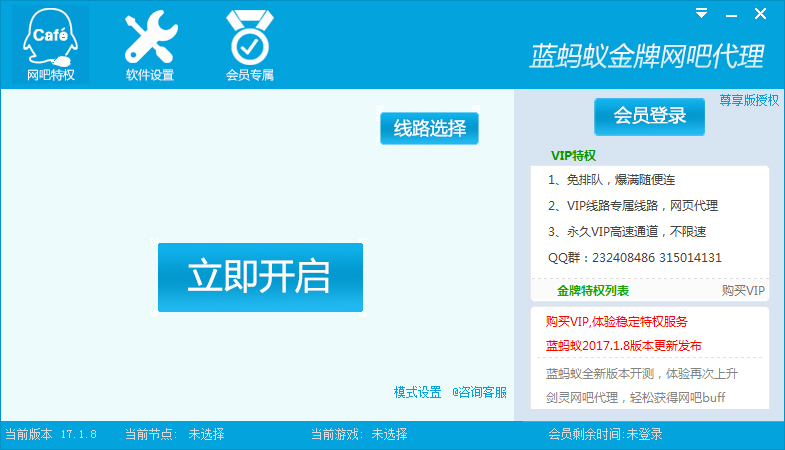Close the 蓝蚂蚁 window
Screen dimensions: 785x450
tap(760, 14)
